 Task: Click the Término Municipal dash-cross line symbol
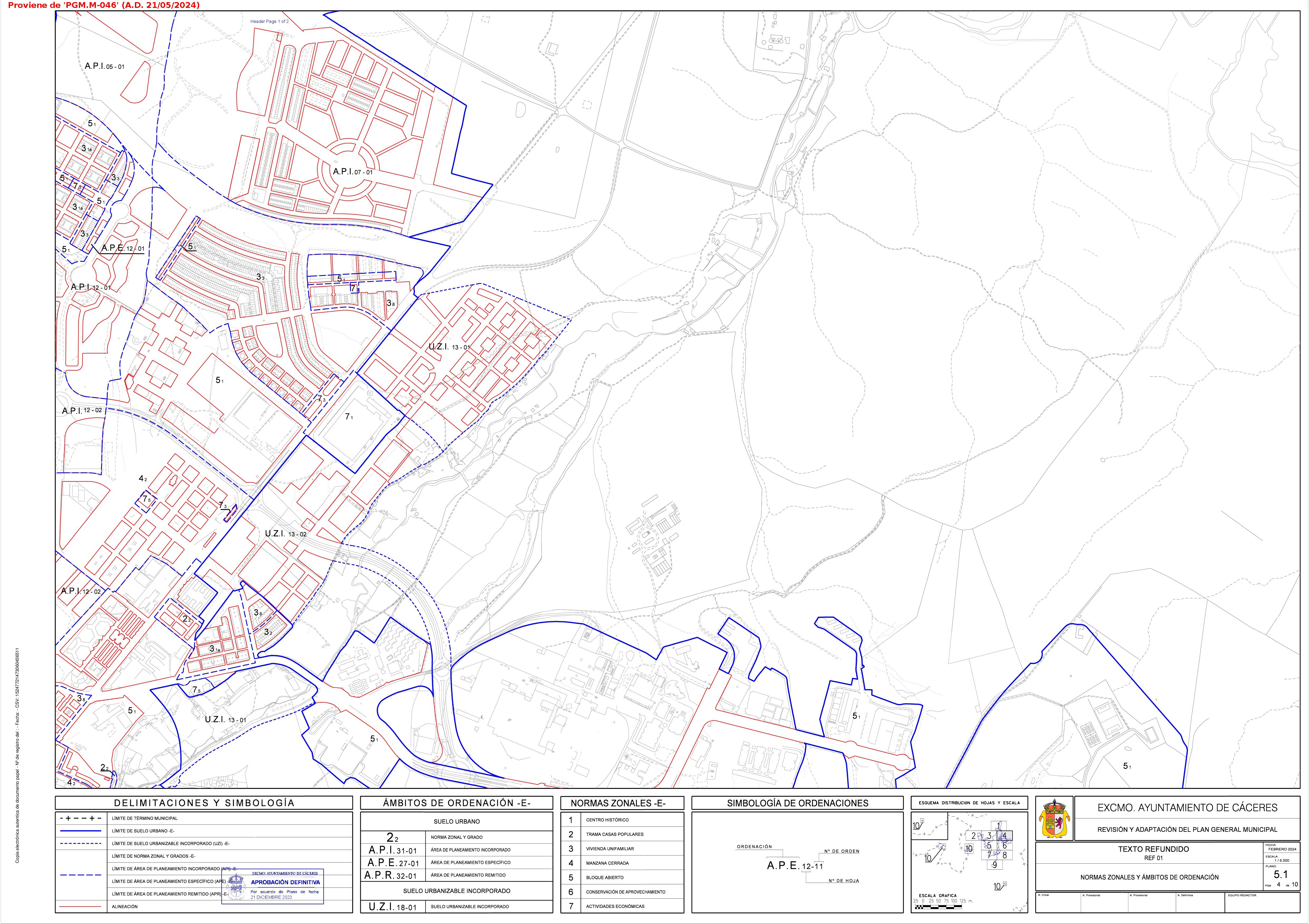[80, 818]
